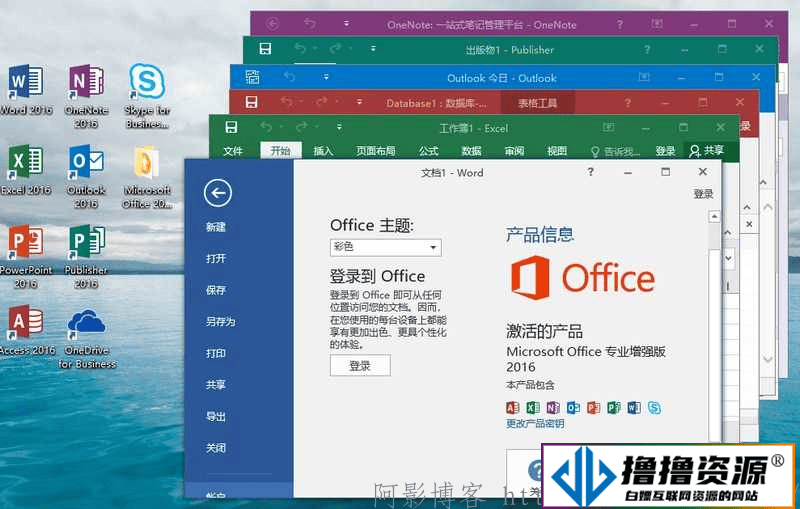
Task: Click the undo arrow in the Outlook window
Action: coord(290,77)
